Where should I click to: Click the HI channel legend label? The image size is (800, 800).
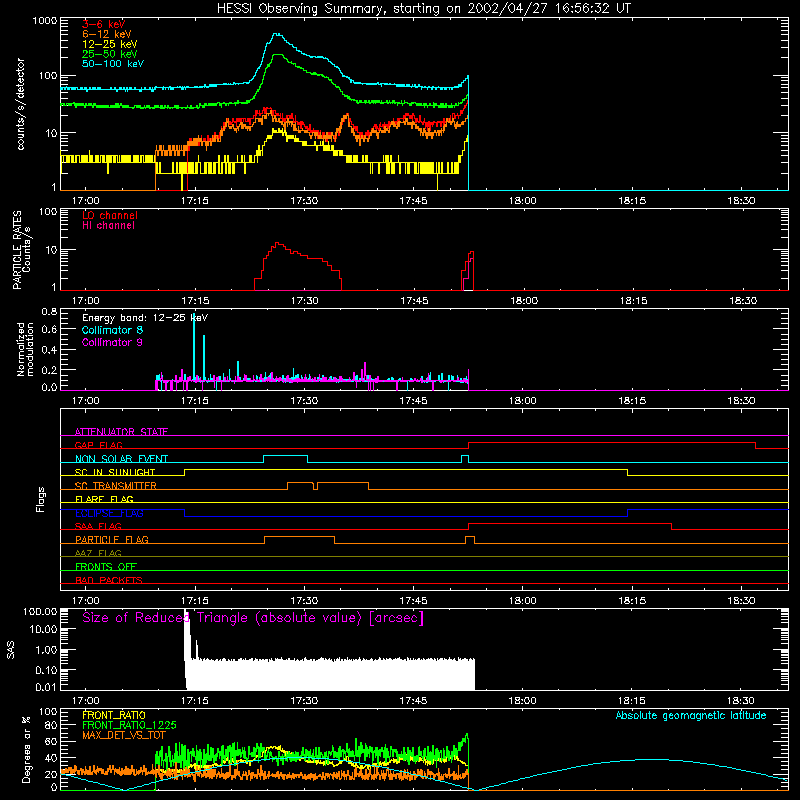coord(108,226)
